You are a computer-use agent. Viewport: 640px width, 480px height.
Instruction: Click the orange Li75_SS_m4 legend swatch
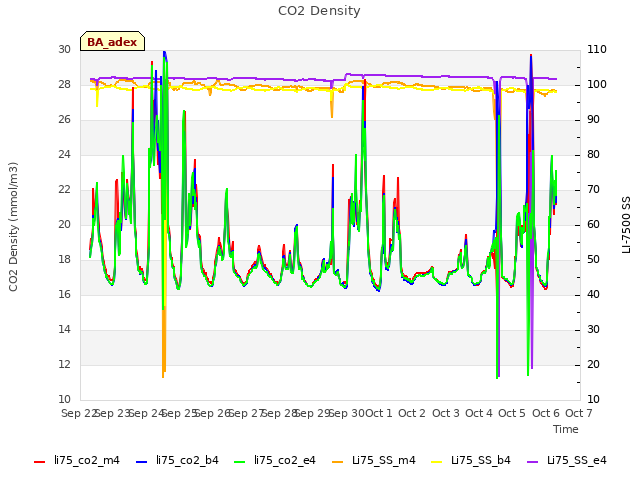[338, 462]
